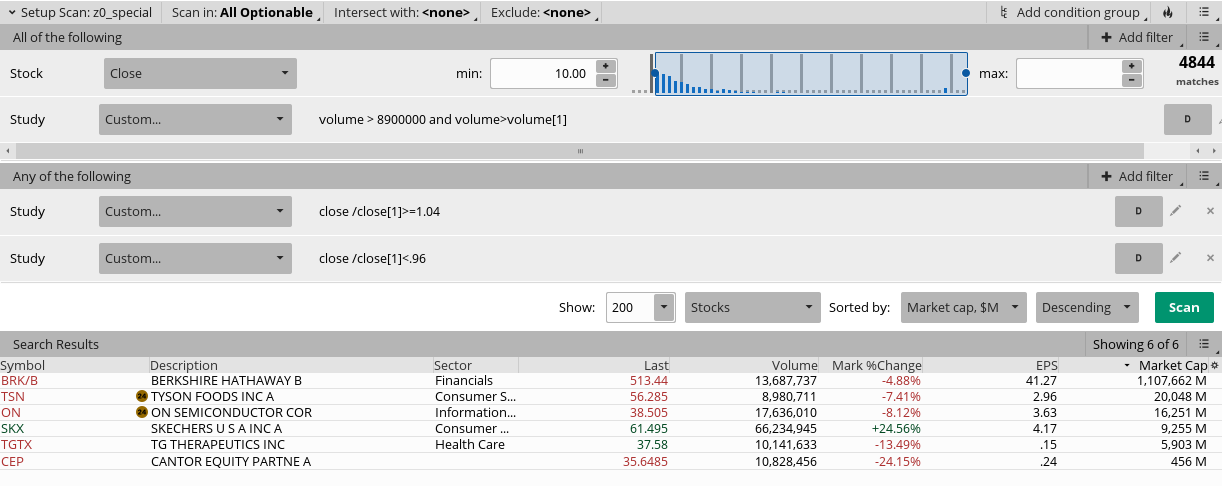
Task: Change D aggregation for the volume study
Action: pyautogui.click(x=1188, y=119)
